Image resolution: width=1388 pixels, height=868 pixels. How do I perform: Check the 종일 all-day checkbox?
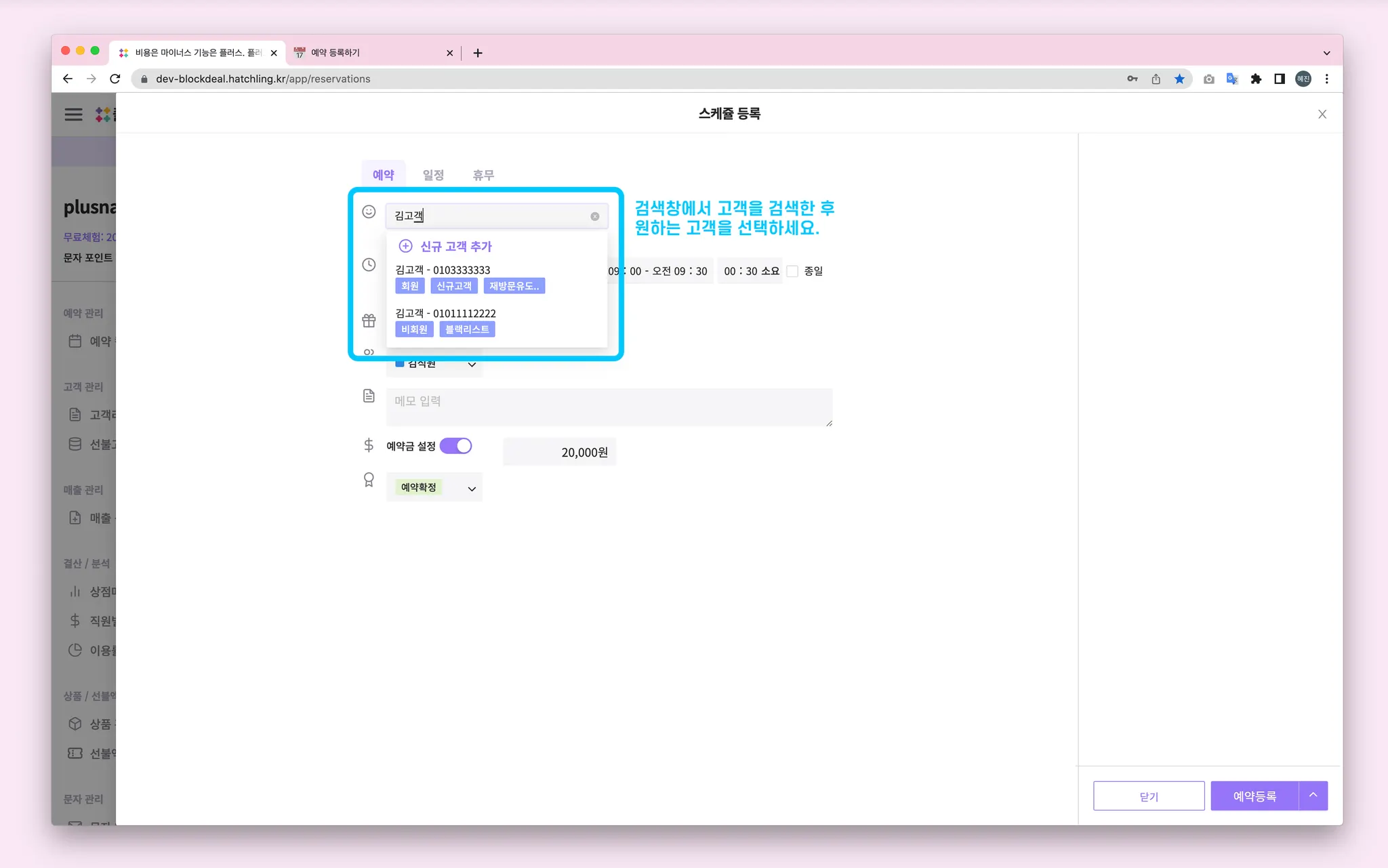[x=792, y=271]
